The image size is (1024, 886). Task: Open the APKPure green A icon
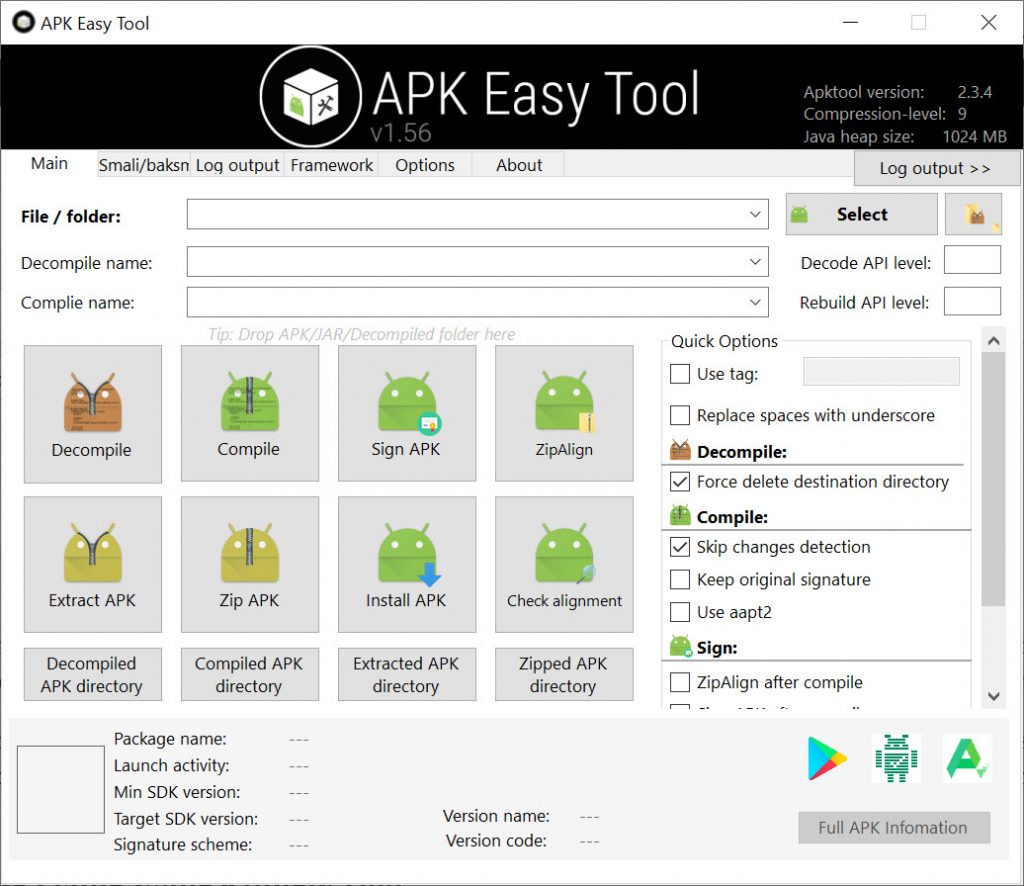coord(967,758)
